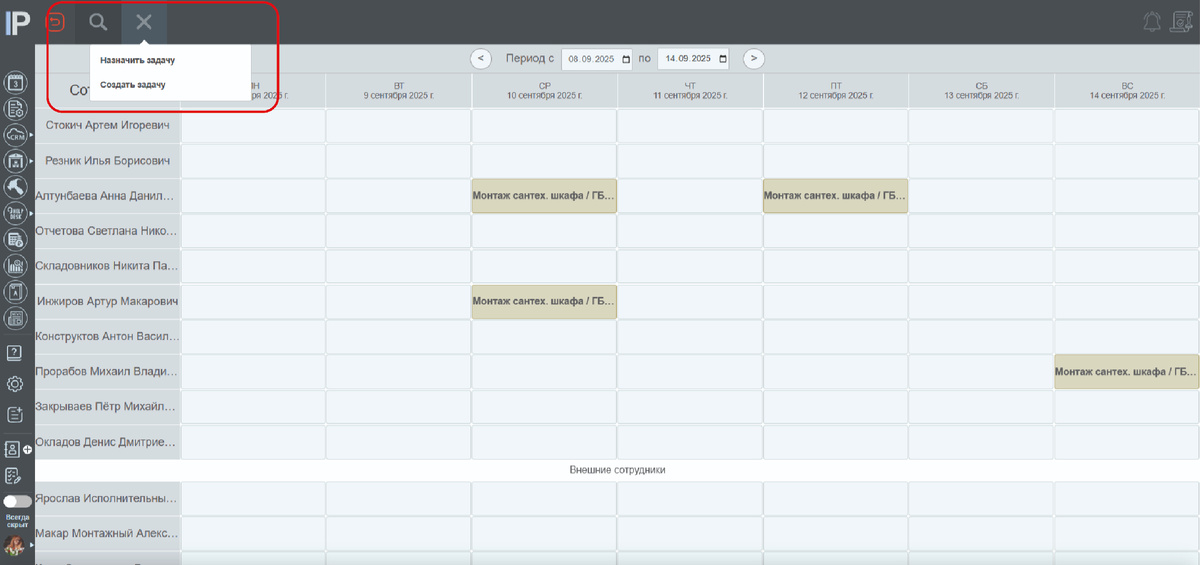Select employee 'Алтунбаева Анна Данил…'
Image resolution: width=1200 pixels, height=565 pixels.
tap(107, 196)
